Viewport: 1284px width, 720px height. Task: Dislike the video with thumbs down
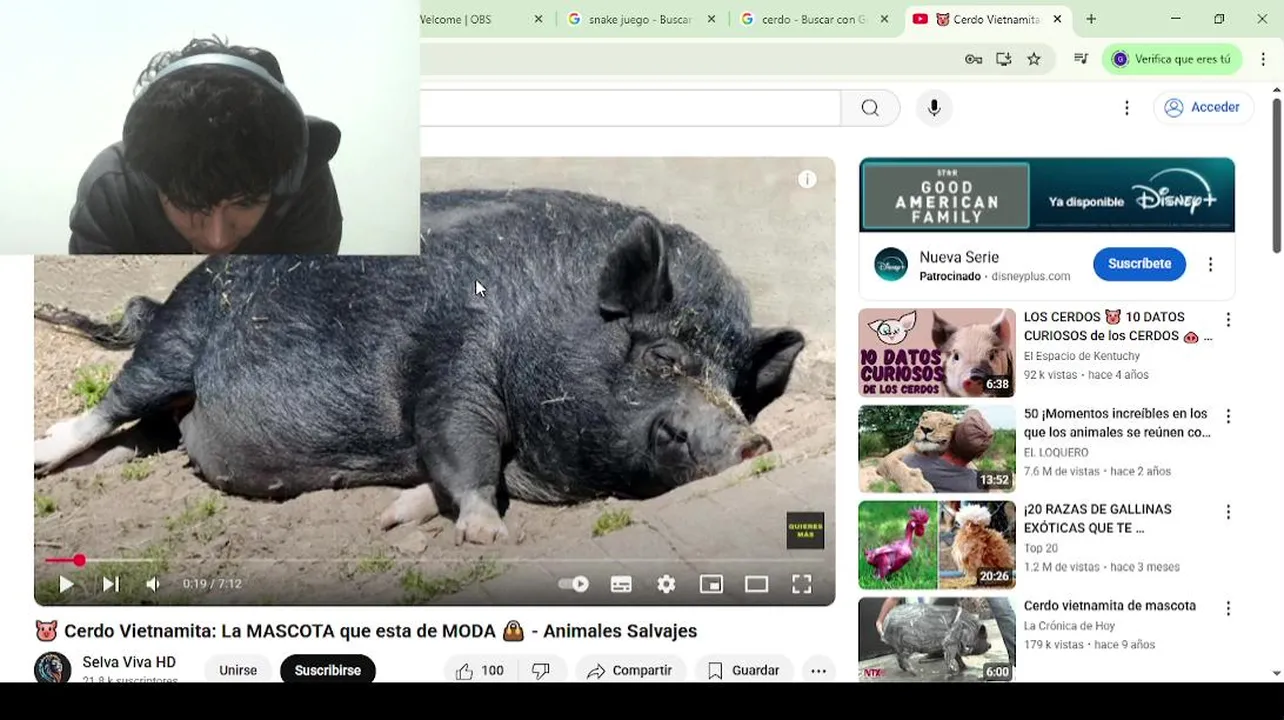(541, 671)
